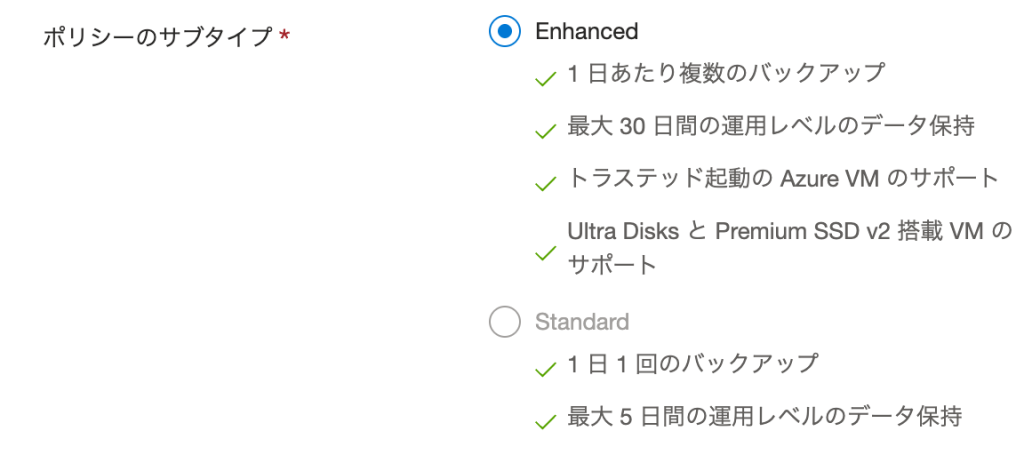Click the ポリシーのサブタイプ field label
This screenshot has height=455, width=1024.
pos(158,38)
